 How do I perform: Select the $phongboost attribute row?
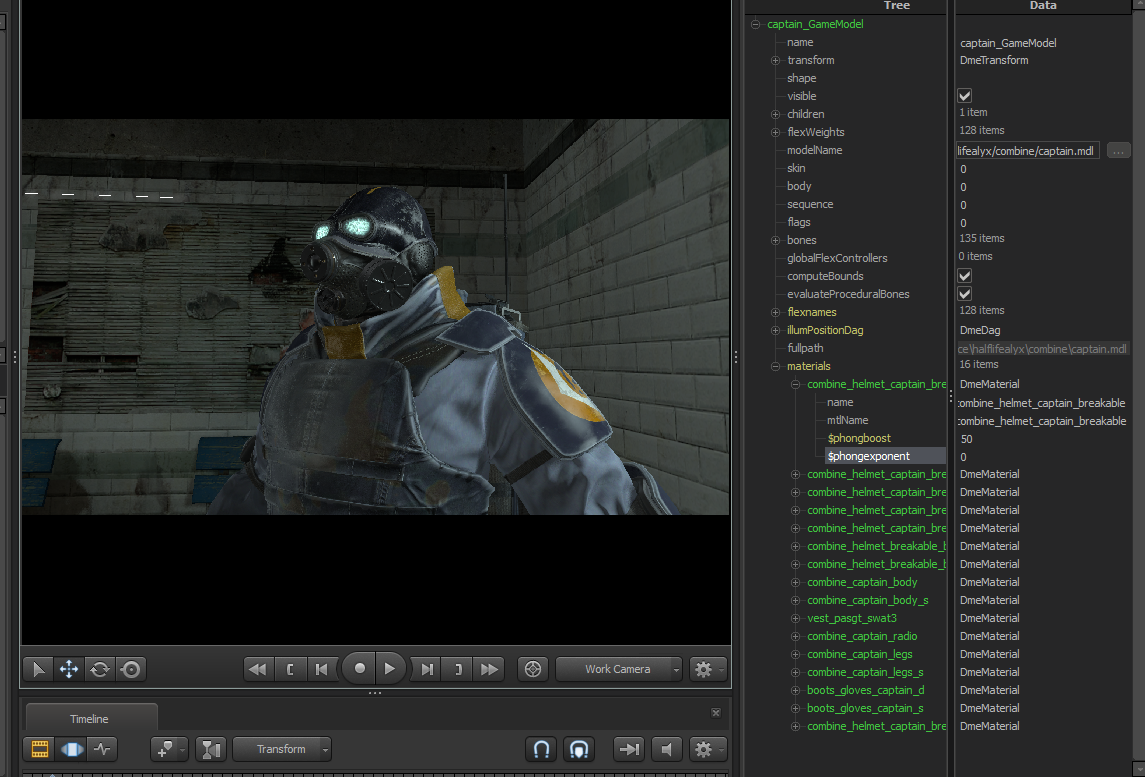[859, 438]
